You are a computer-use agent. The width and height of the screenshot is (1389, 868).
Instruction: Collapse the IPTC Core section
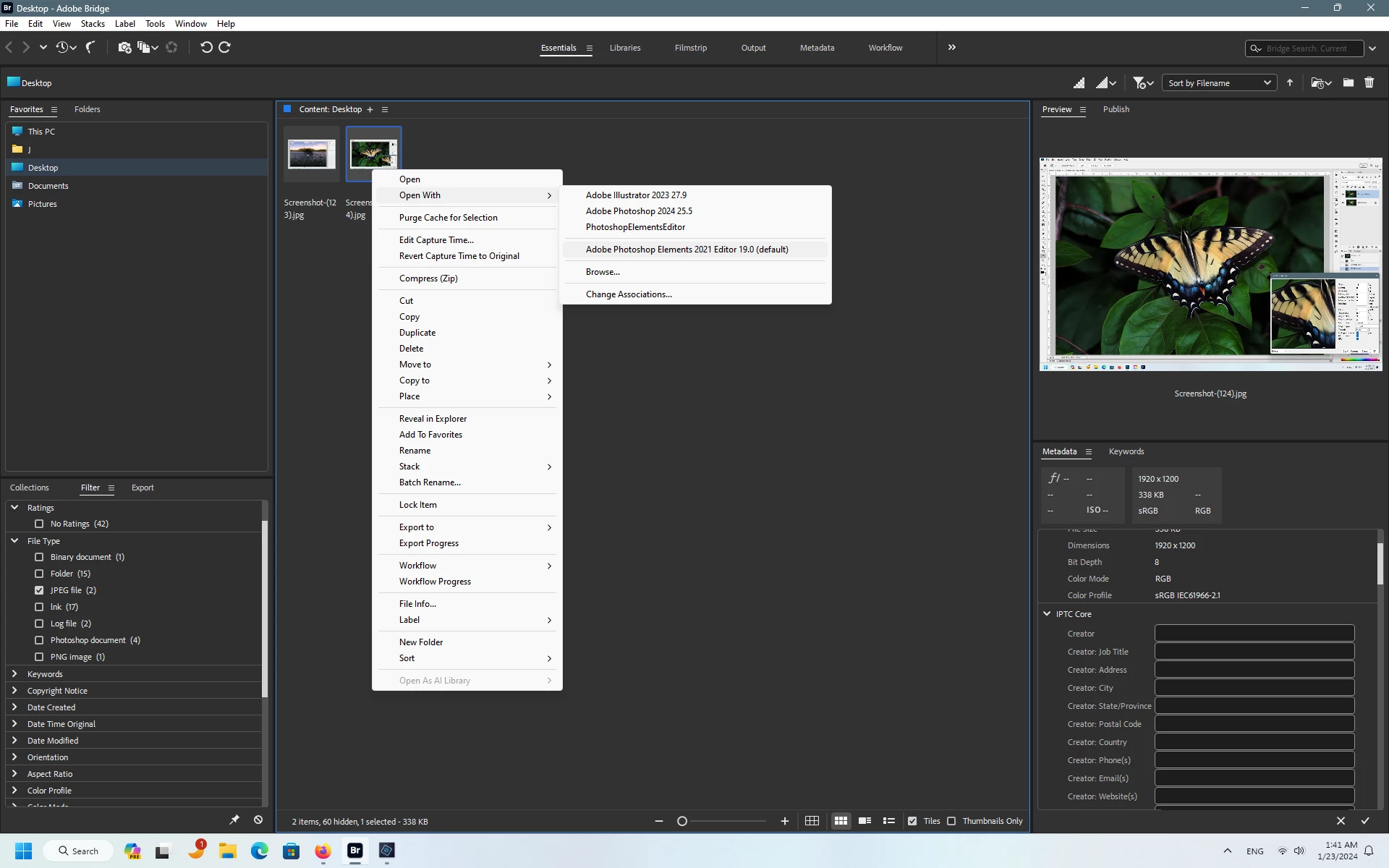(1047, 614)
